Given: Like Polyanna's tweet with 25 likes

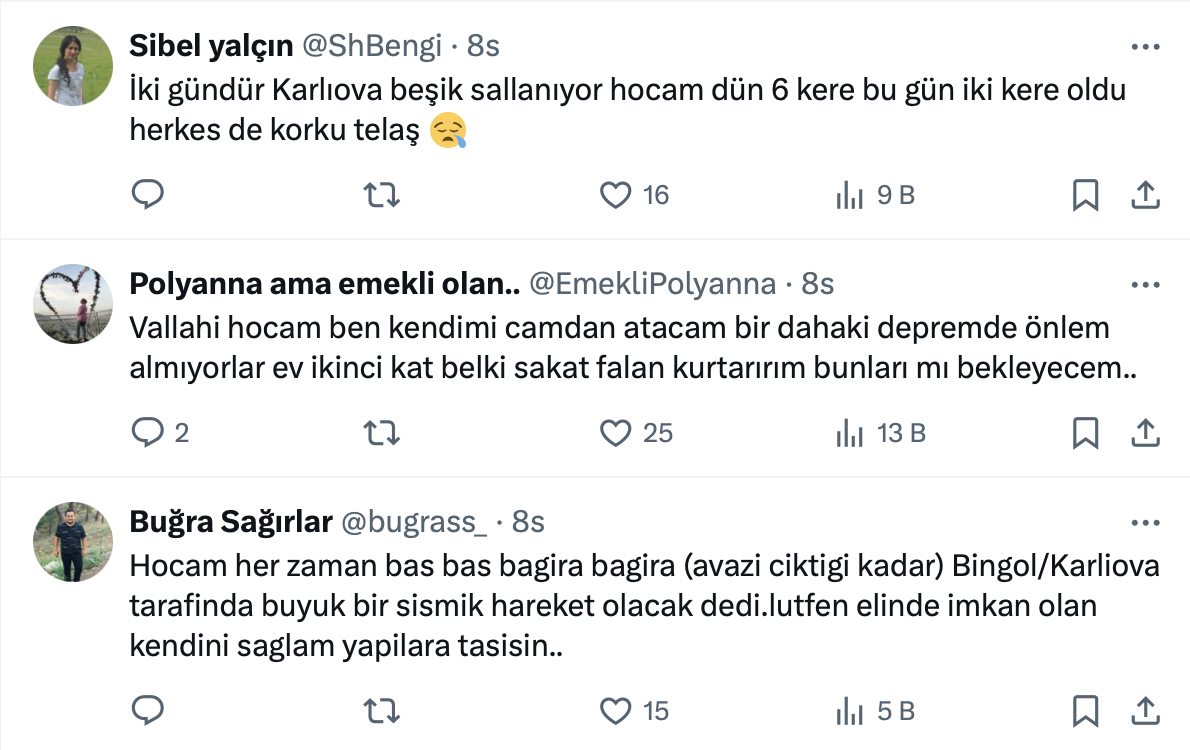Looking at the screenshot, I should (615, 432).
